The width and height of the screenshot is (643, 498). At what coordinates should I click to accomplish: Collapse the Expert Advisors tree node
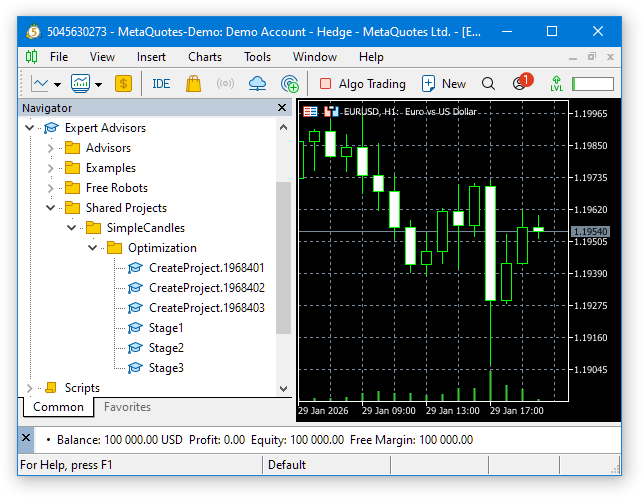[29, 128]
